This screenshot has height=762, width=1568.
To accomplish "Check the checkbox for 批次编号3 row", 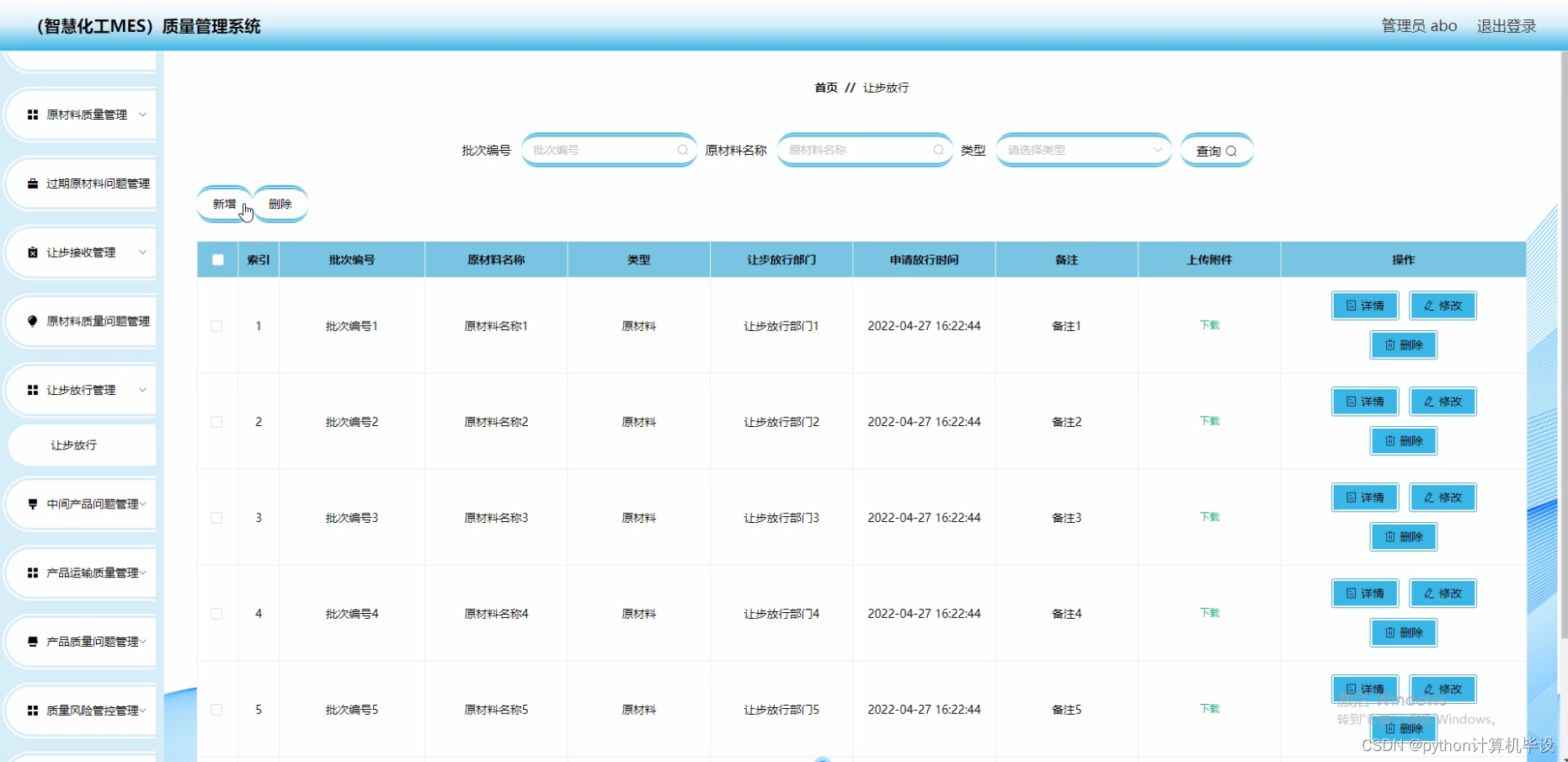I will point(216,518).
